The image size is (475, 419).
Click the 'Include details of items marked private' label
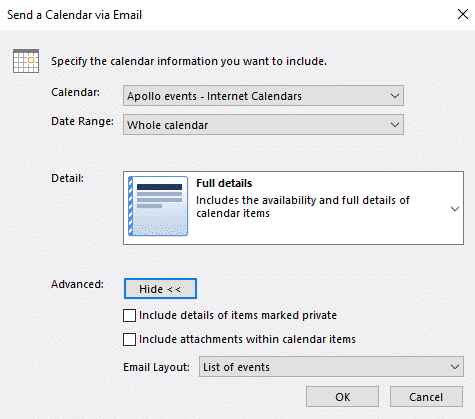pos(238,315)
